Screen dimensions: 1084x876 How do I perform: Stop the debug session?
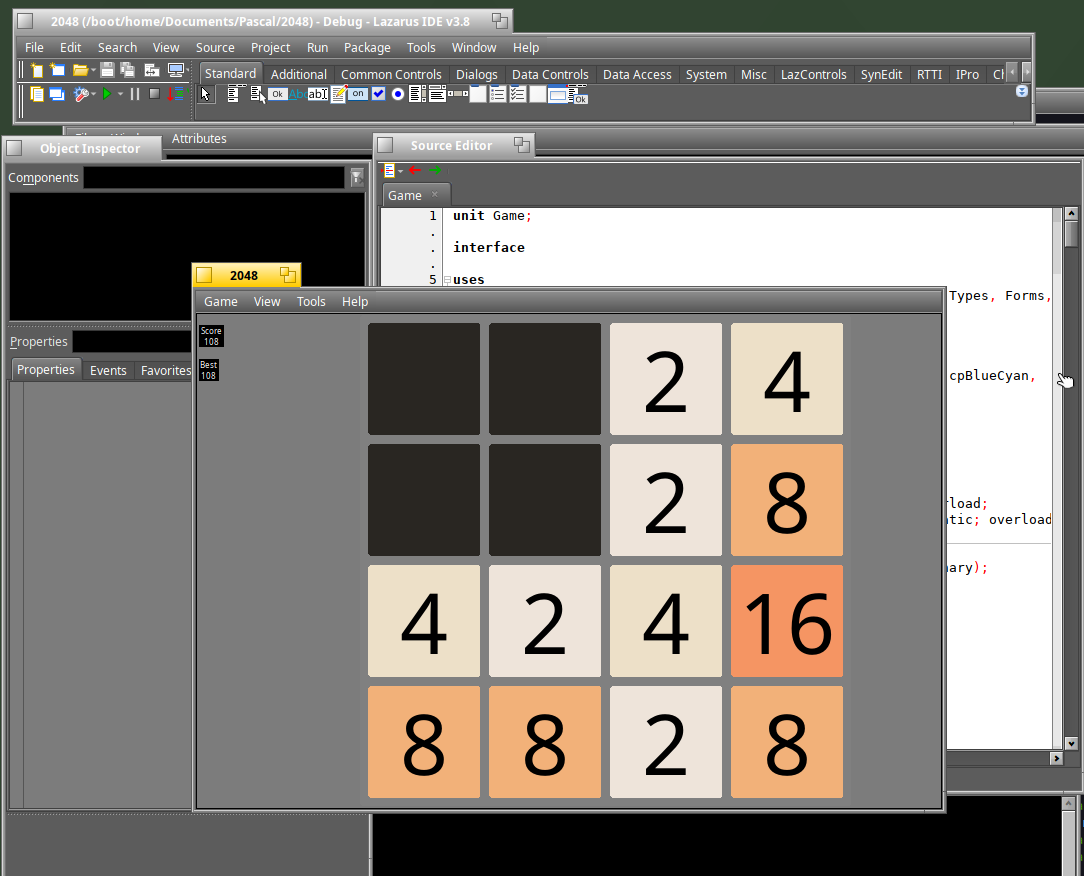(154, 94)
